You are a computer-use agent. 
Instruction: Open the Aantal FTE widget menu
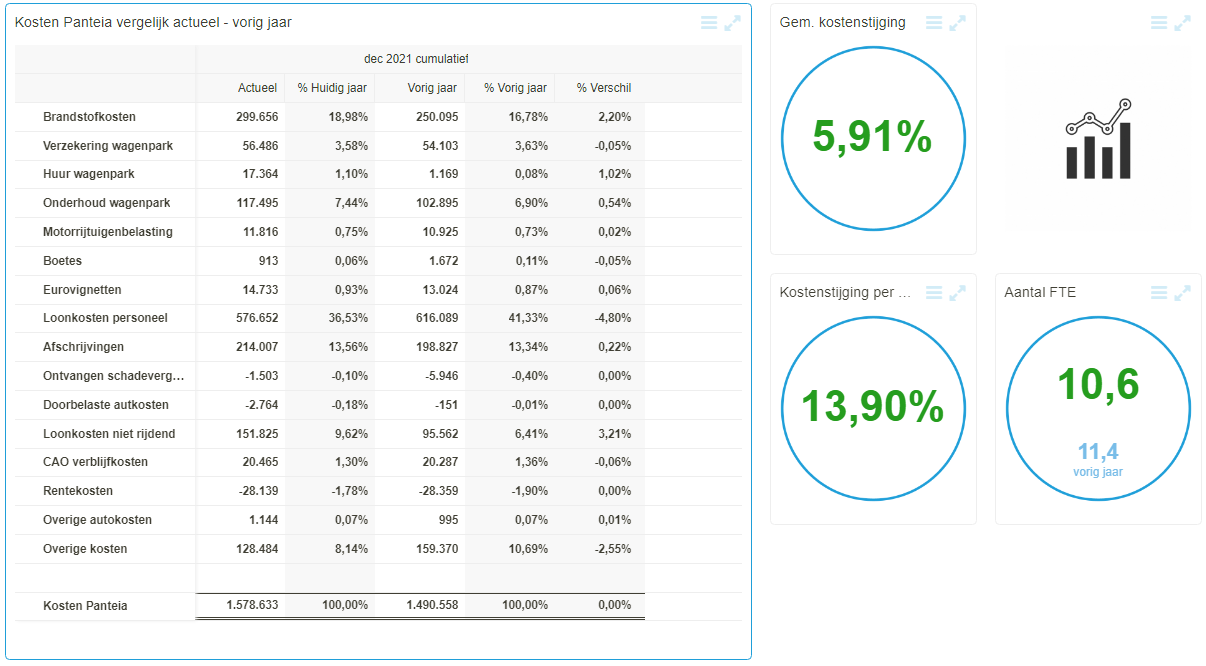pyautogui.click(x=1159, y=292)
